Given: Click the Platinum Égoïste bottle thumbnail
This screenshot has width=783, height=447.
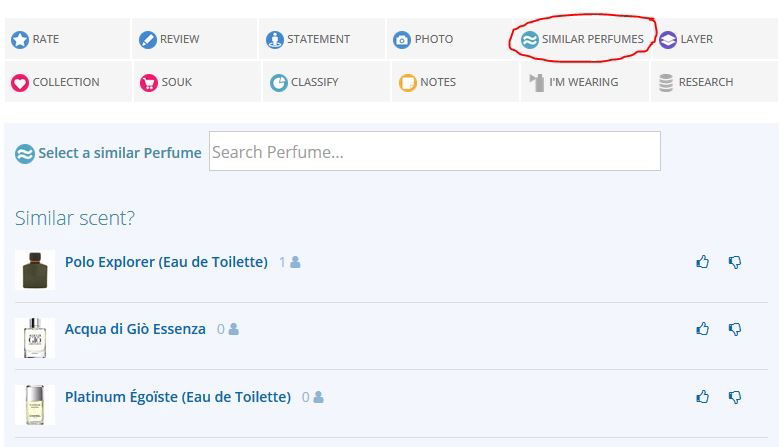Looking at the screenshot, I should pos(35,403).
